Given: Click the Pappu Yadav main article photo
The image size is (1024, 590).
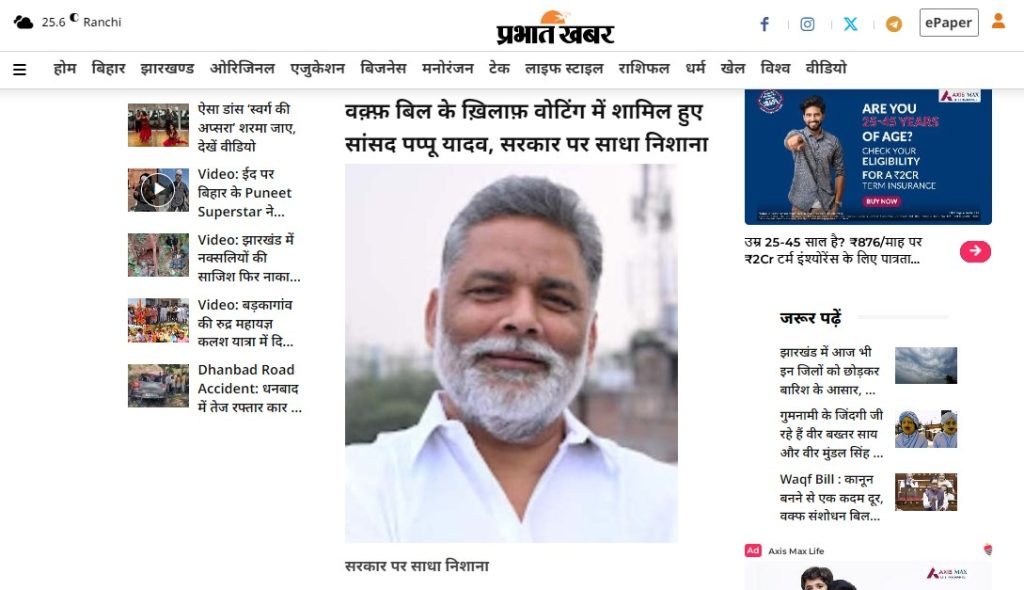Looking at the screenshot, I should 511,353.
